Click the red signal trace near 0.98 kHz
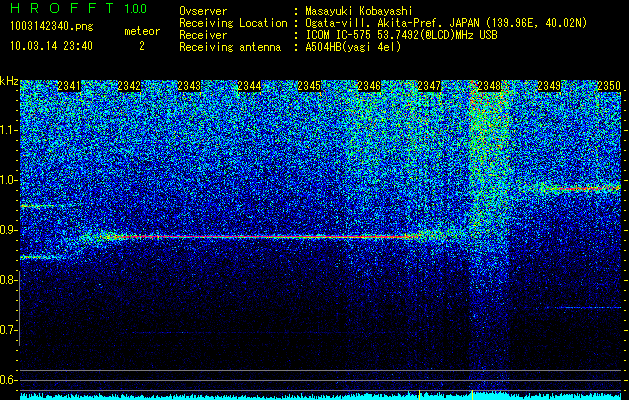Image resolution: width=629 pixels, height=400 pixels. (x=580, y=188)
